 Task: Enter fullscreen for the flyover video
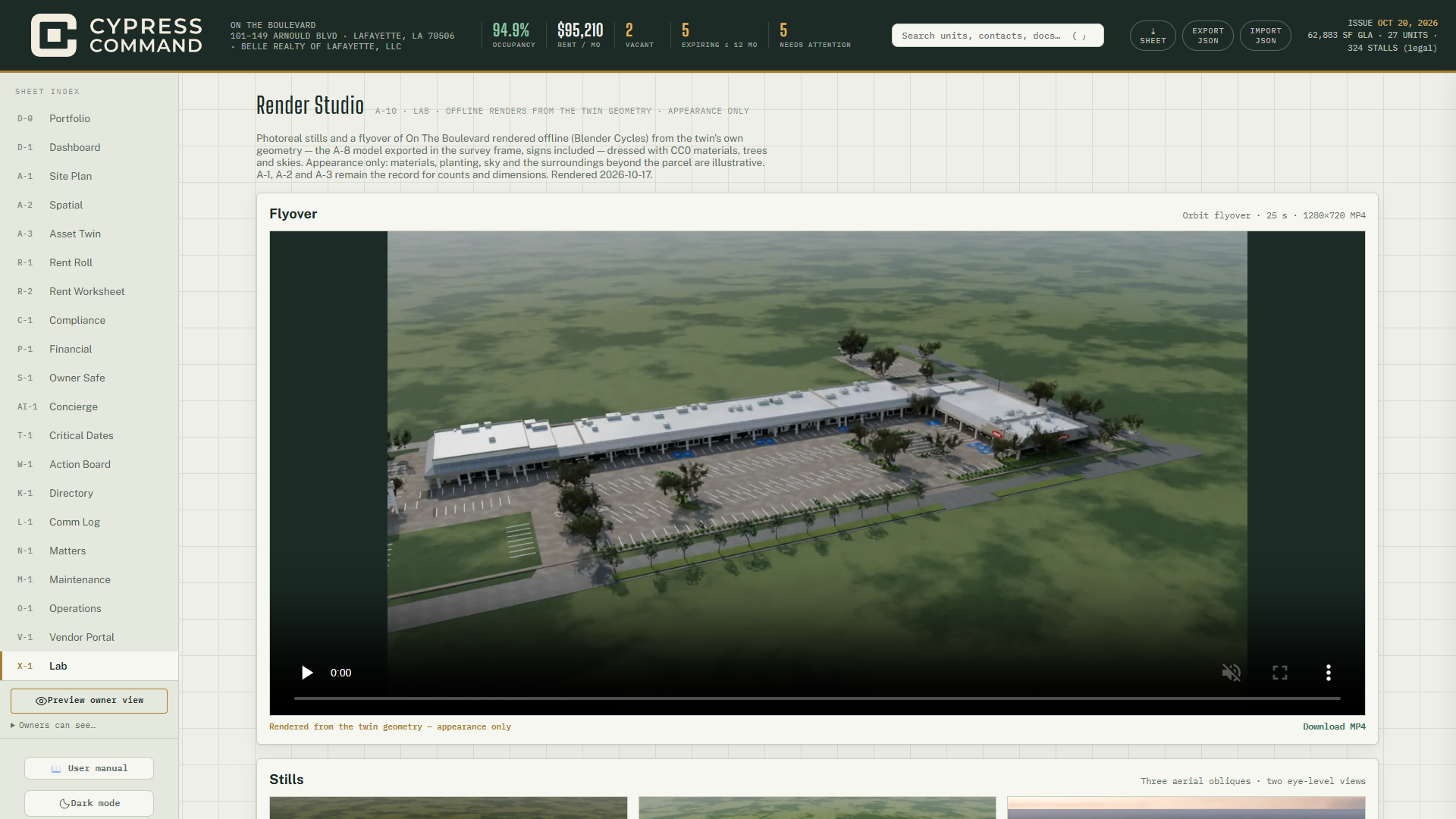click(1280, 673)
